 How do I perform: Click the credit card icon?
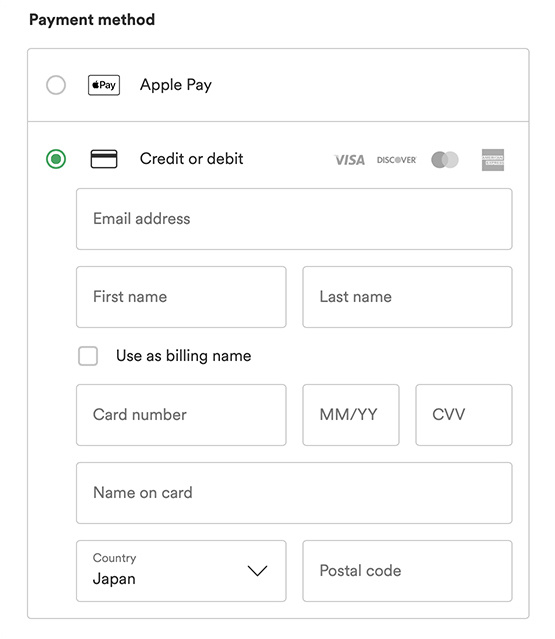coord(104,159)
